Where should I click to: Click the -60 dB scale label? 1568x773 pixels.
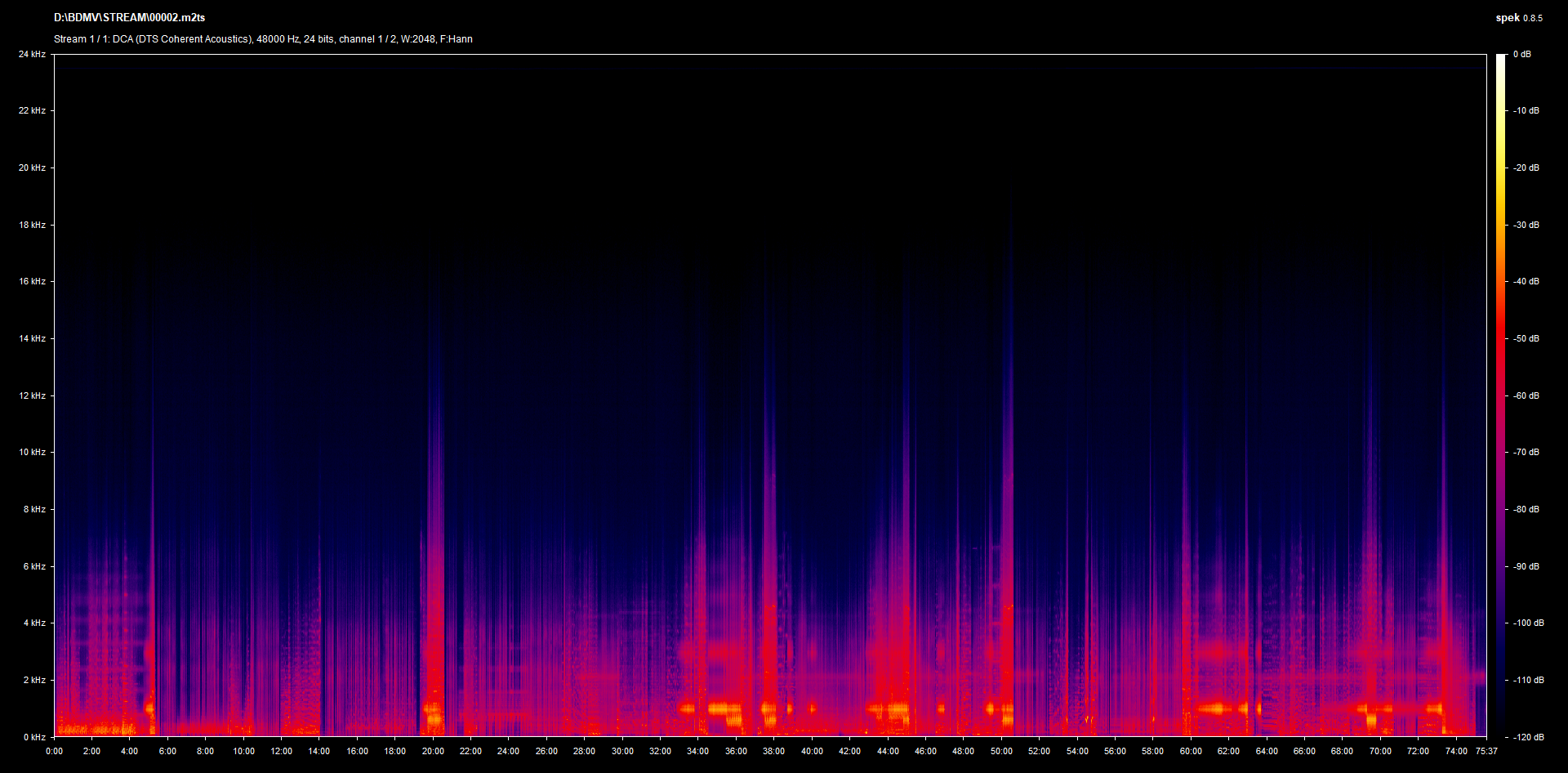click(x=1526, y=395)
